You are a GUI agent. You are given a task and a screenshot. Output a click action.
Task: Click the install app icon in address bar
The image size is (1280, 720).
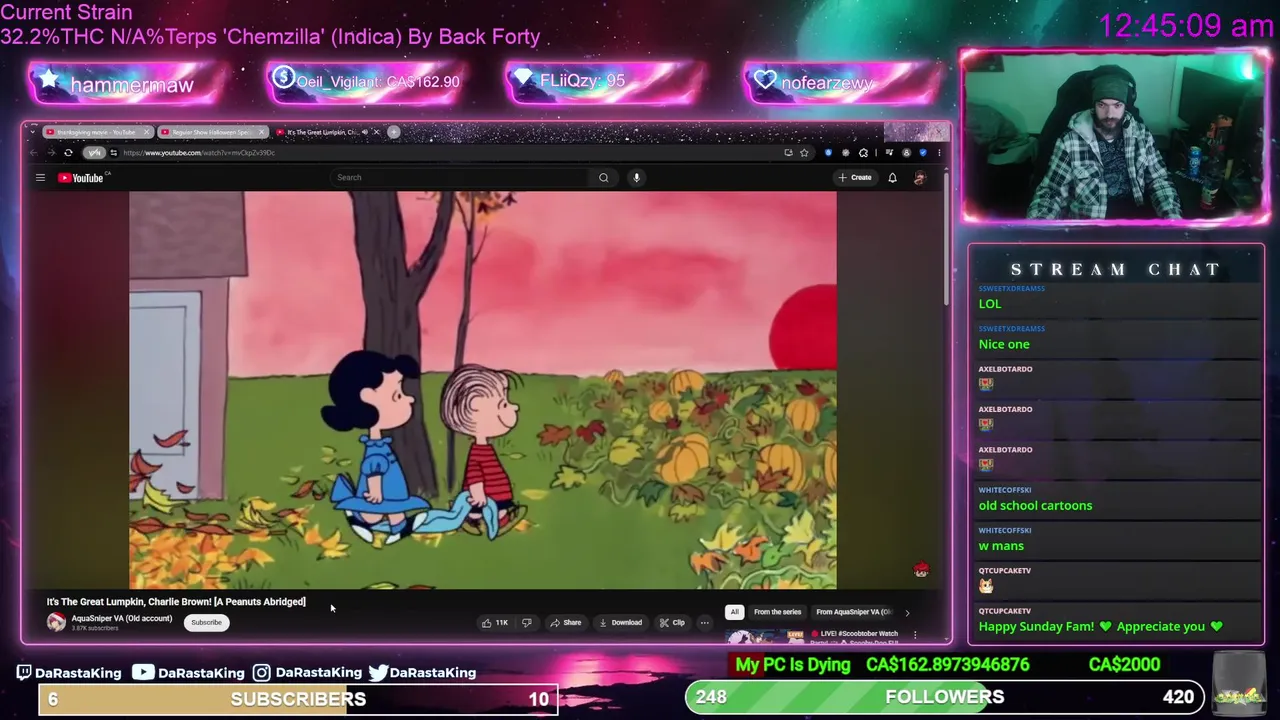[x=788, y=153]
